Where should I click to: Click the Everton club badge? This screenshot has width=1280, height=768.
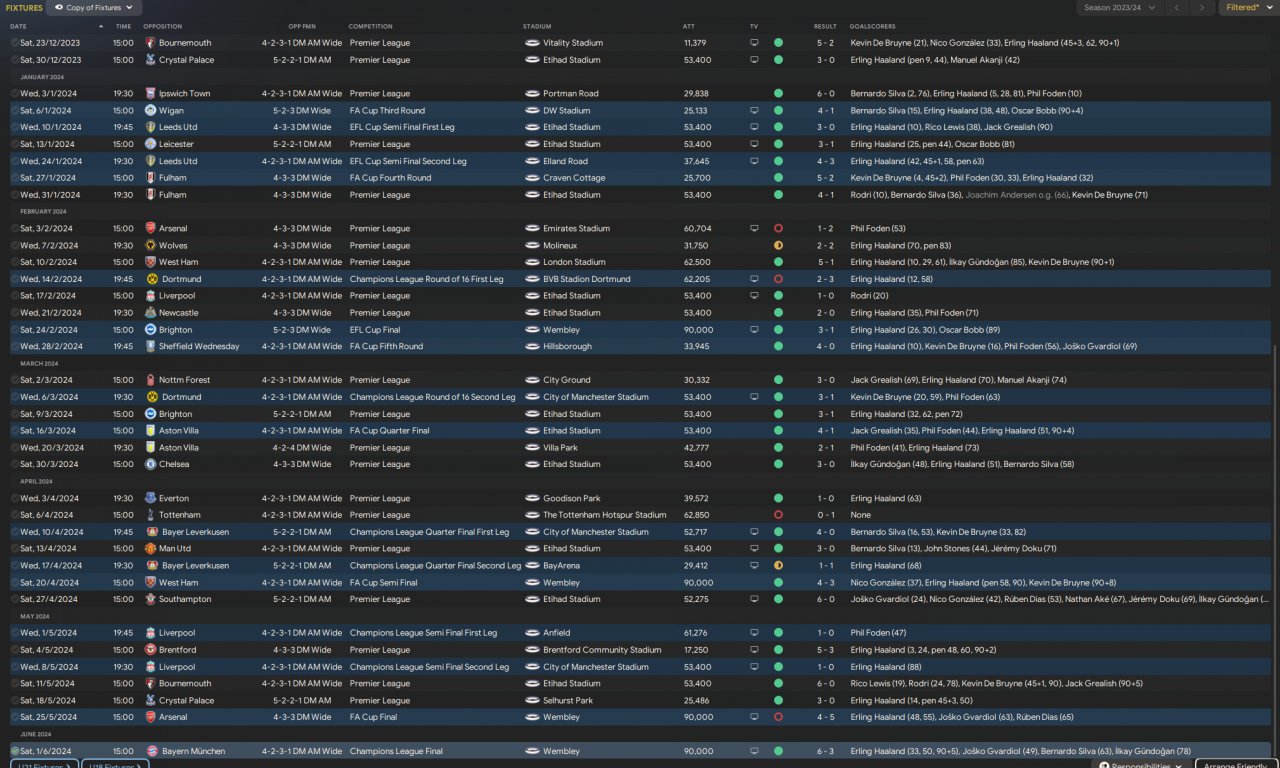click(x=152, y=499)
